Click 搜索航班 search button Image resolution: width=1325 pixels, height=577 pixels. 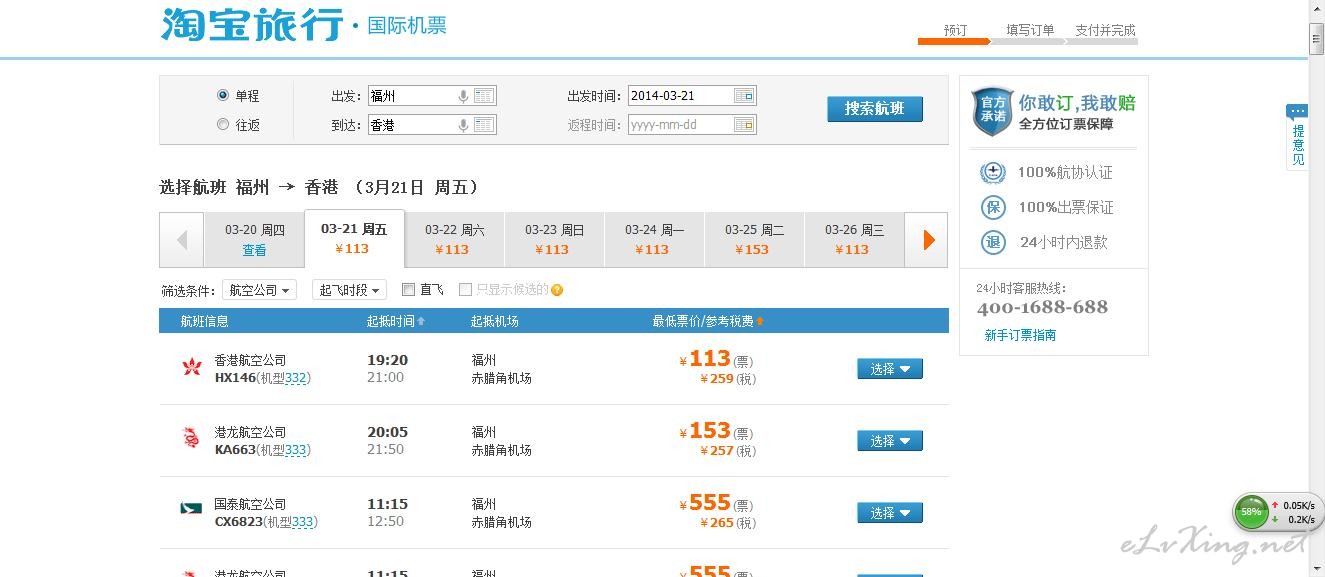pos(875,109)
